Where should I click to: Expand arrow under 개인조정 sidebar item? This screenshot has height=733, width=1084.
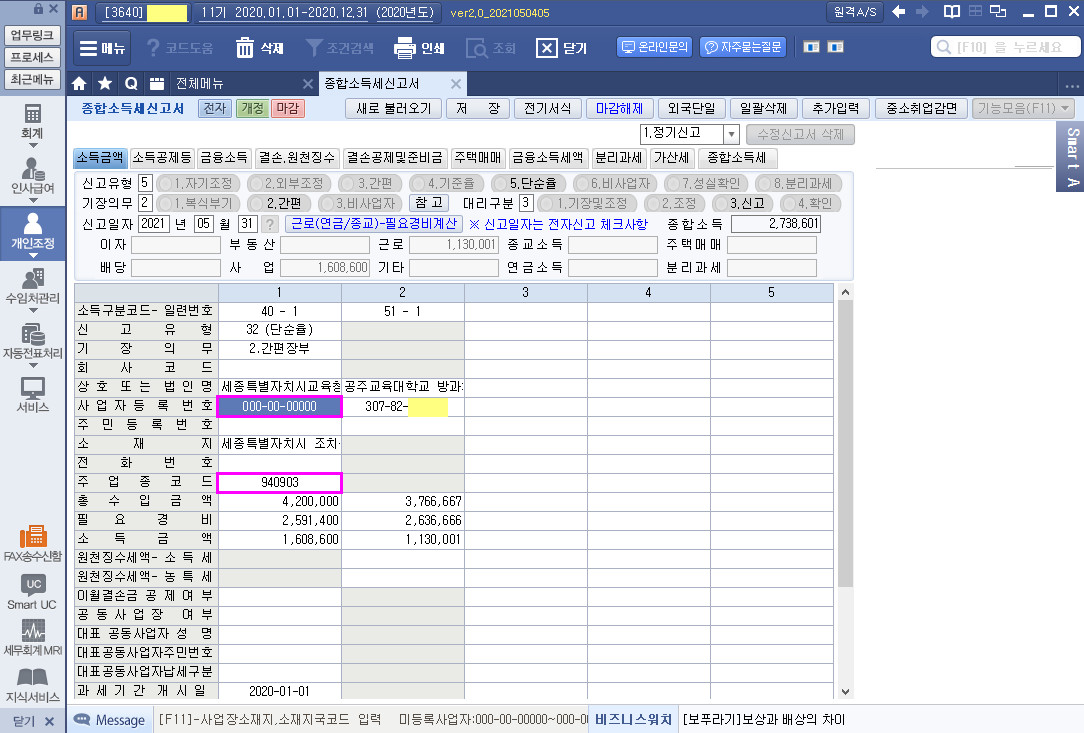coord(32,256)
